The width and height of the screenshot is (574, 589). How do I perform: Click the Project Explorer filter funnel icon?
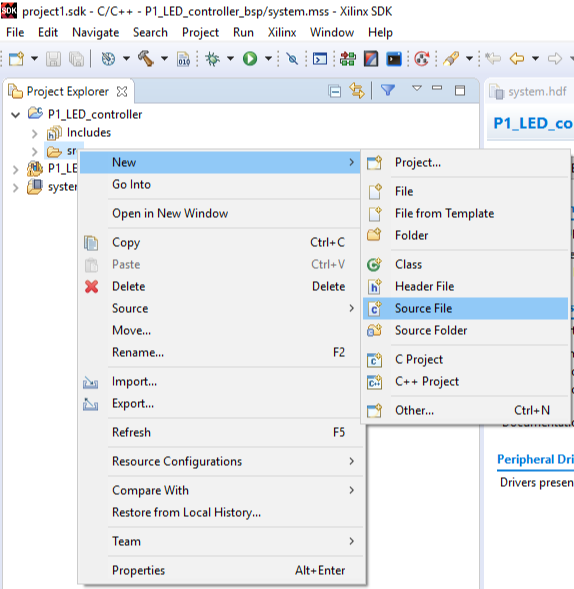point(388,90)
